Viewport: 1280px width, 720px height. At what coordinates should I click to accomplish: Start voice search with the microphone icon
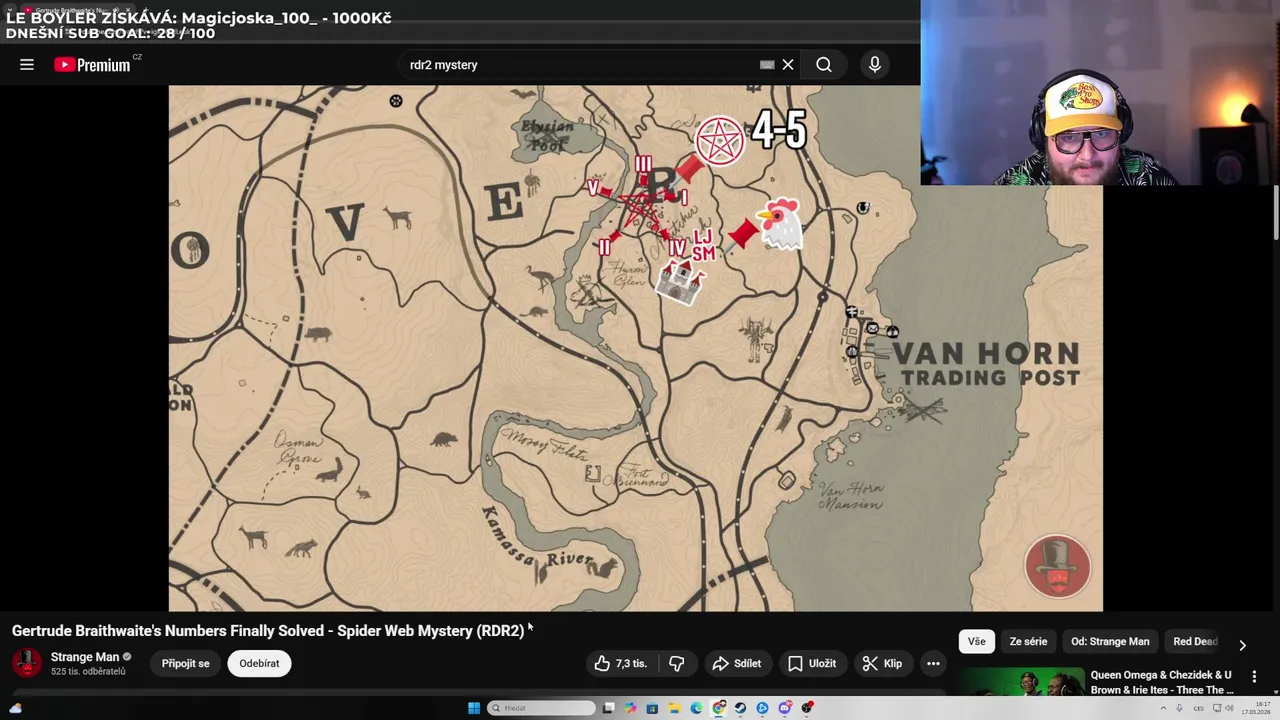[875, 64]
